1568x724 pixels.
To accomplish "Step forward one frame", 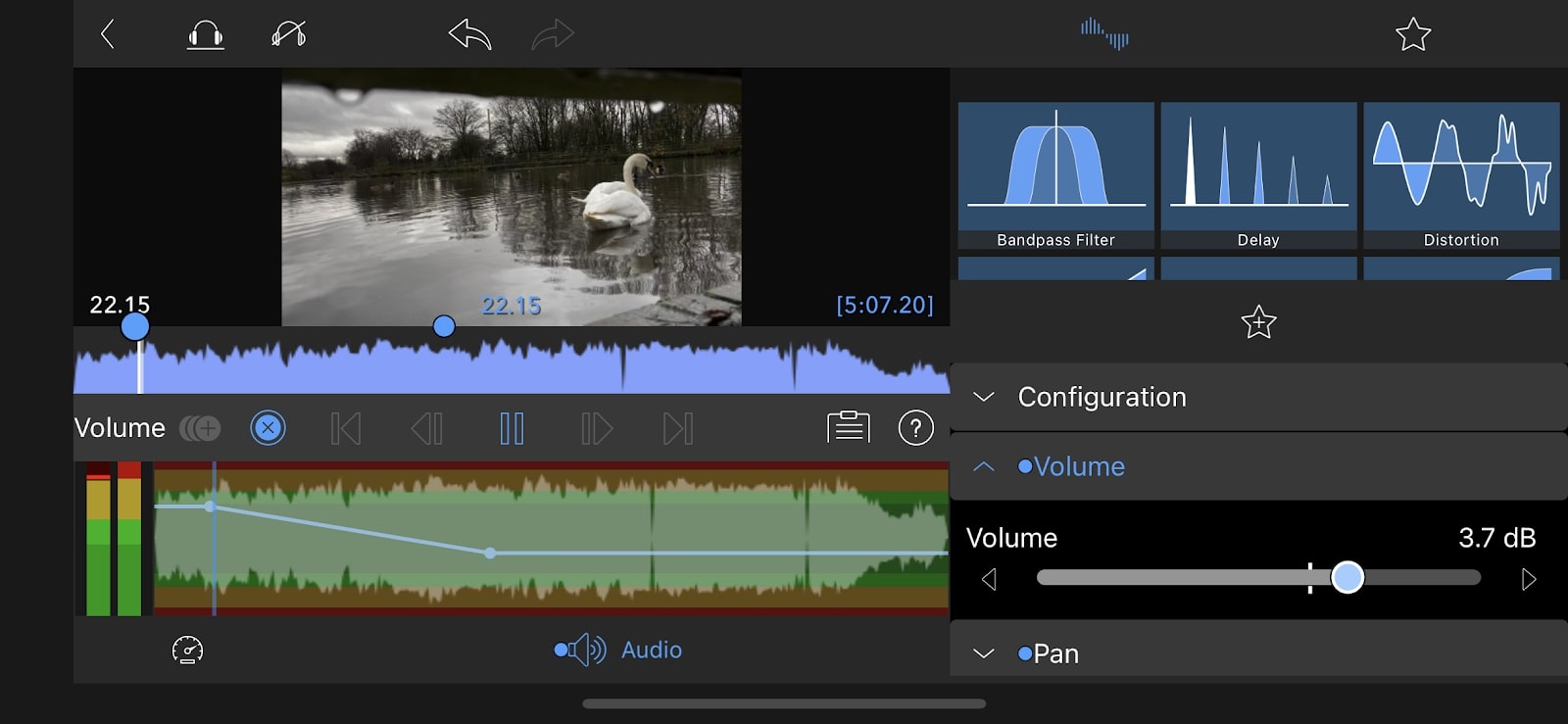I will tap(596, 428).
